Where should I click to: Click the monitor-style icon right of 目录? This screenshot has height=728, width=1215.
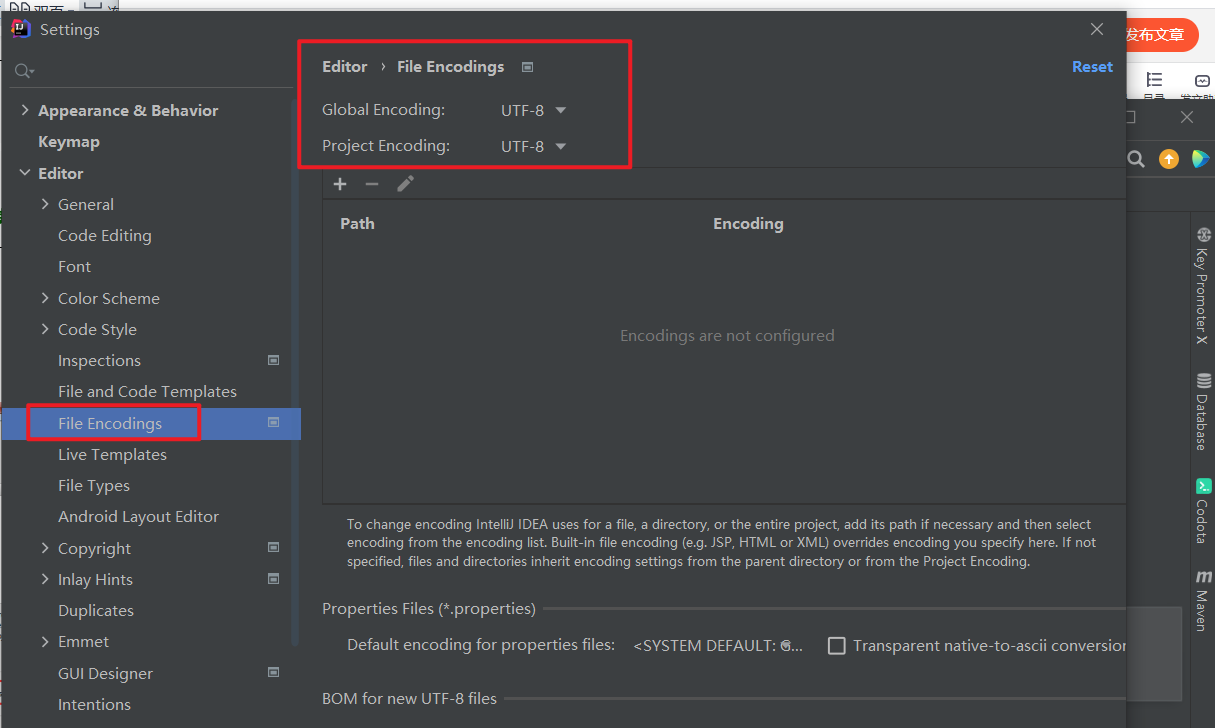click(1201, 81)
